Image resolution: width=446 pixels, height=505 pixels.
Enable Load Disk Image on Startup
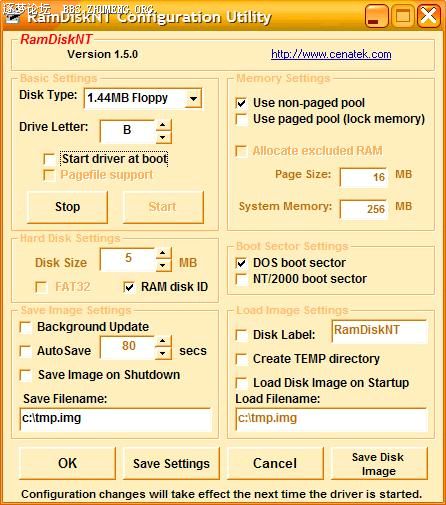[241, 383]
